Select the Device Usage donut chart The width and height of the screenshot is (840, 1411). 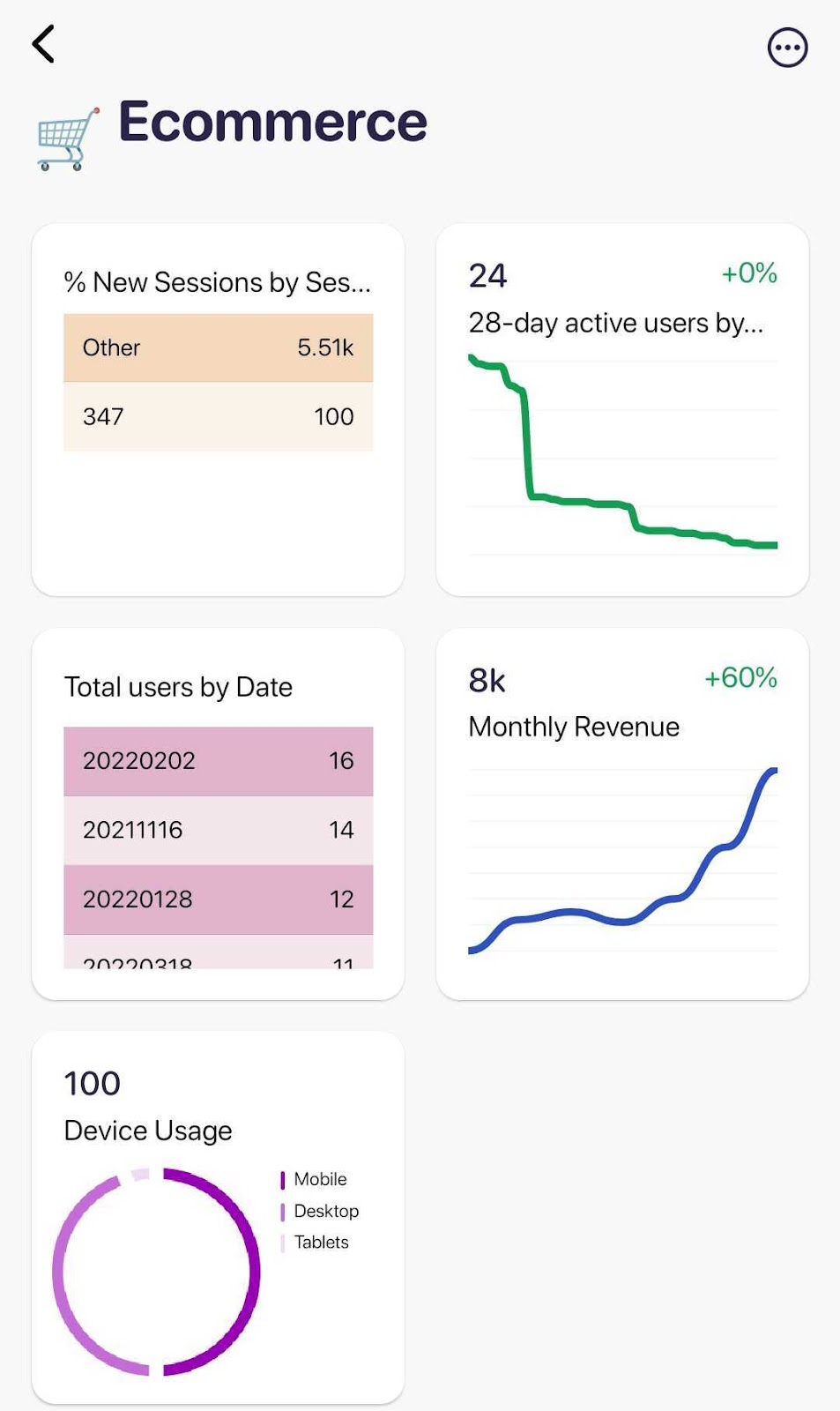click(x=157, y=1268)
